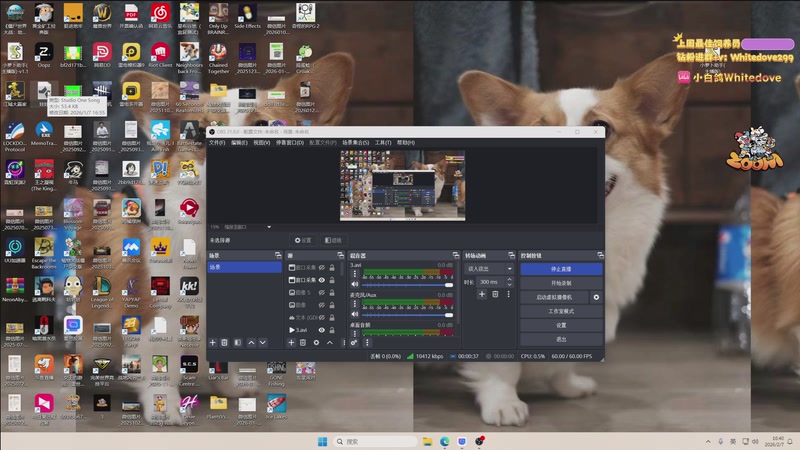Open the 麦克风/Aux mixer options menu

(355, 304)
